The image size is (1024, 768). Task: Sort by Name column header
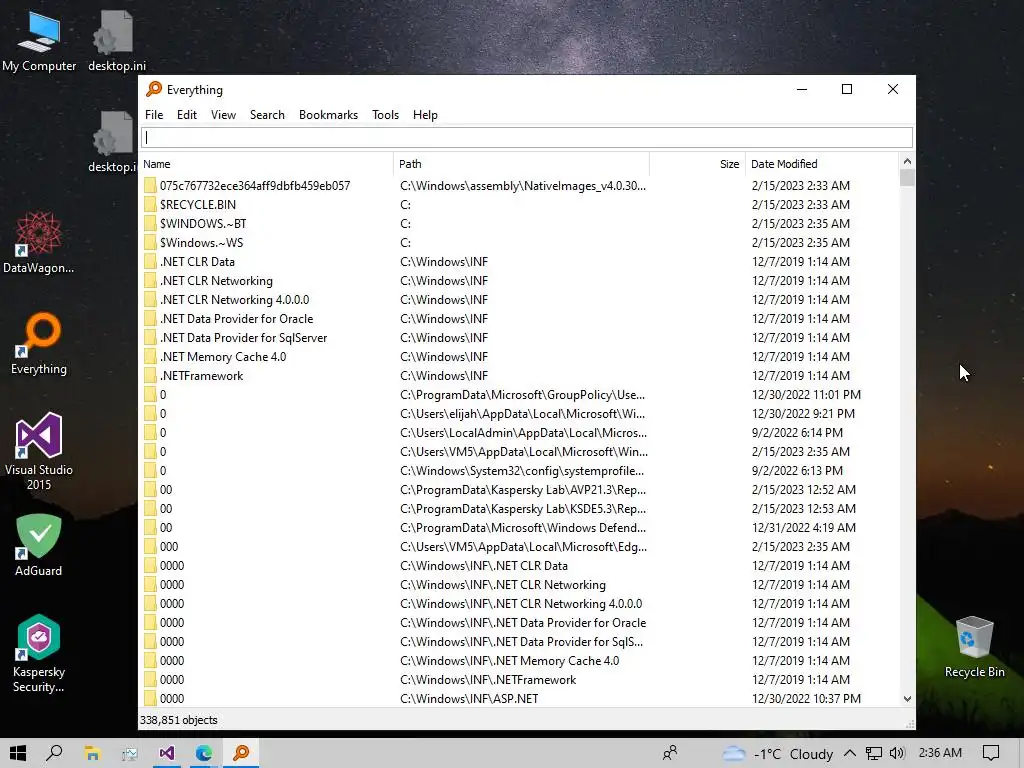point(266,164)
